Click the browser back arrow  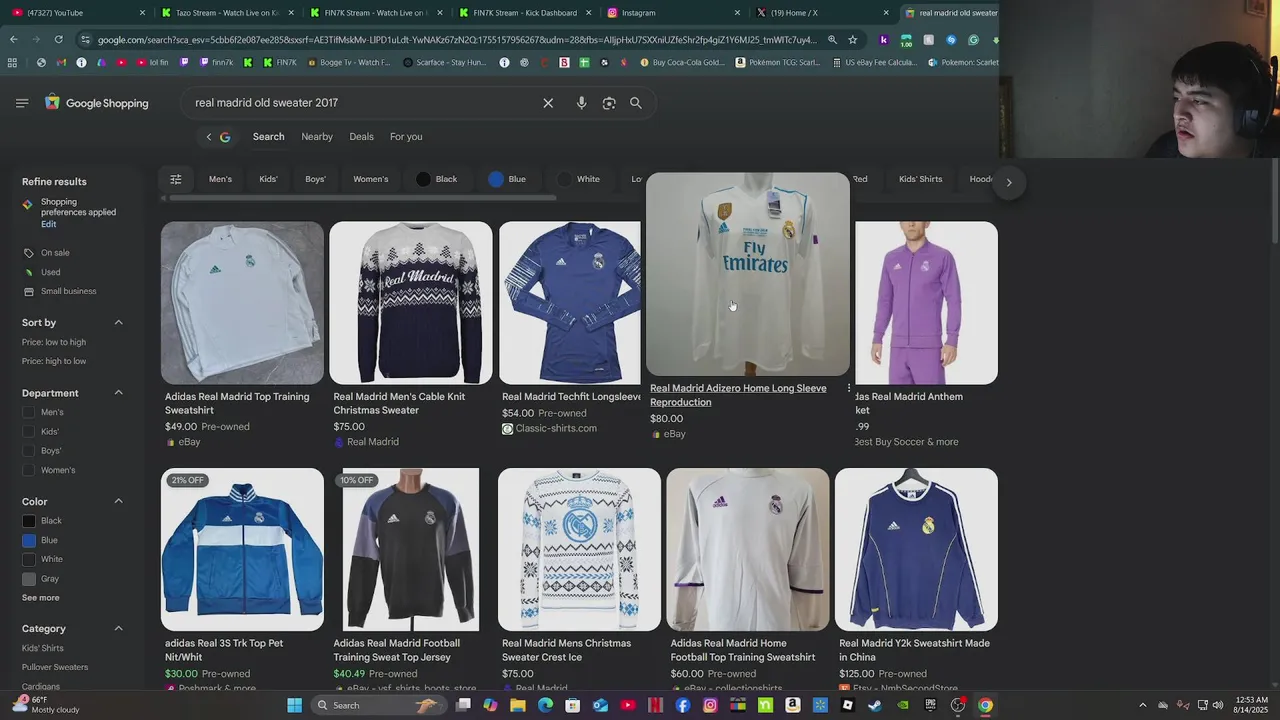coord(13,39)
